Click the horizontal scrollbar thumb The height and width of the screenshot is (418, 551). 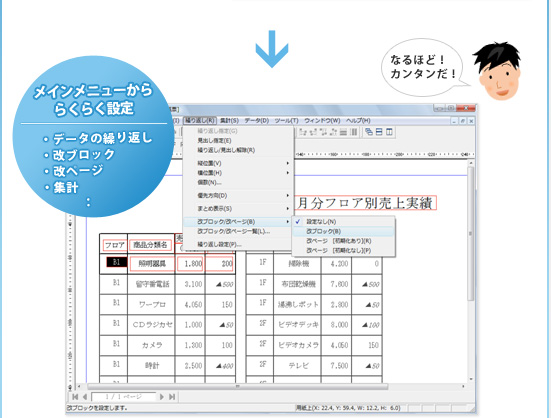pos(238,386)
